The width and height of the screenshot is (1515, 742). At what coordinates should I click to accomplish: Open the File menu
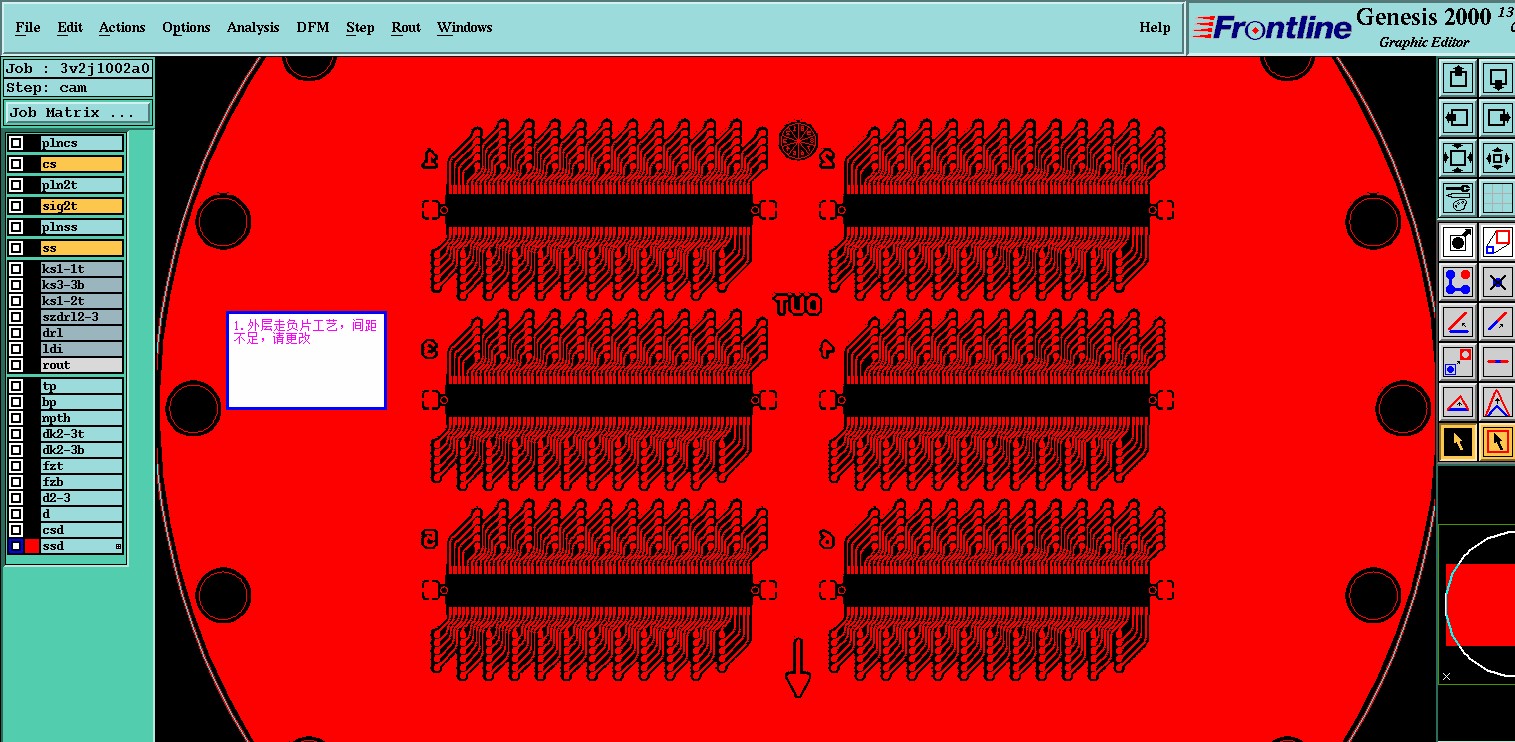[x=28, y=27]
